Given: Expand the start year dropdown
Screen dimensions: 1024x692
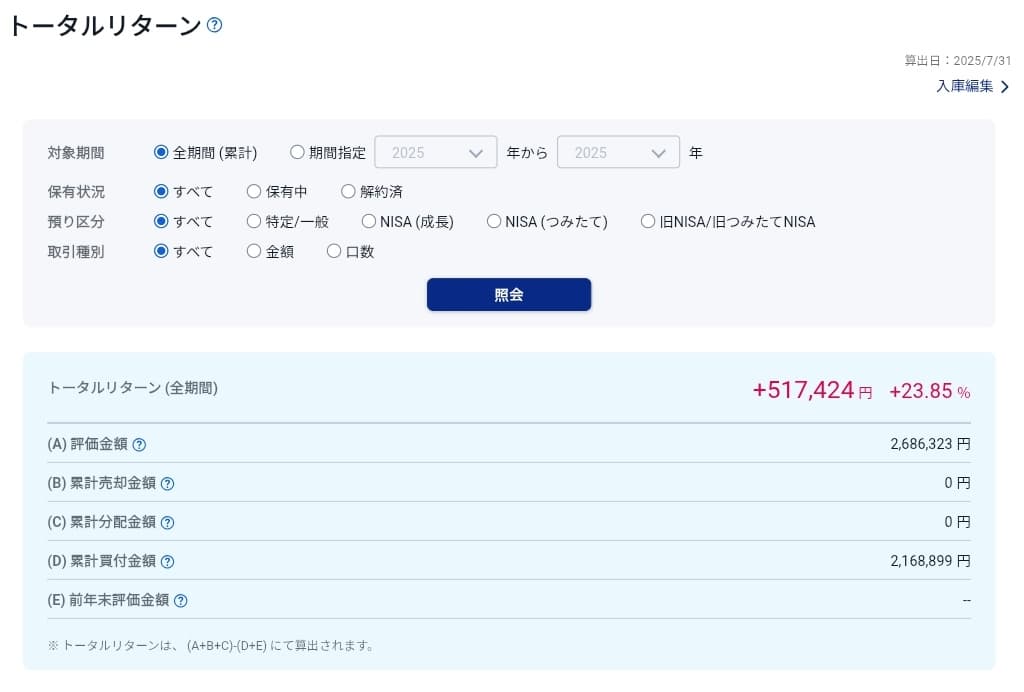Looking at the screenshot, I should point(436,153).
